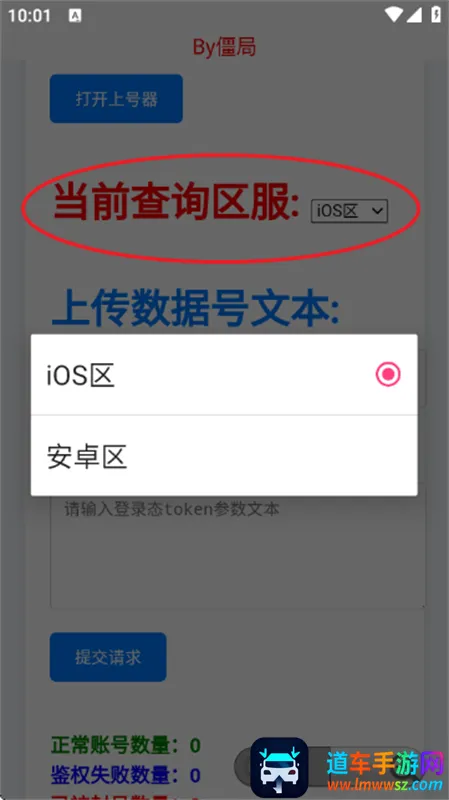Tap the Wi-Fi status bar icon
The image size is (449, 800).
[393, 15]
